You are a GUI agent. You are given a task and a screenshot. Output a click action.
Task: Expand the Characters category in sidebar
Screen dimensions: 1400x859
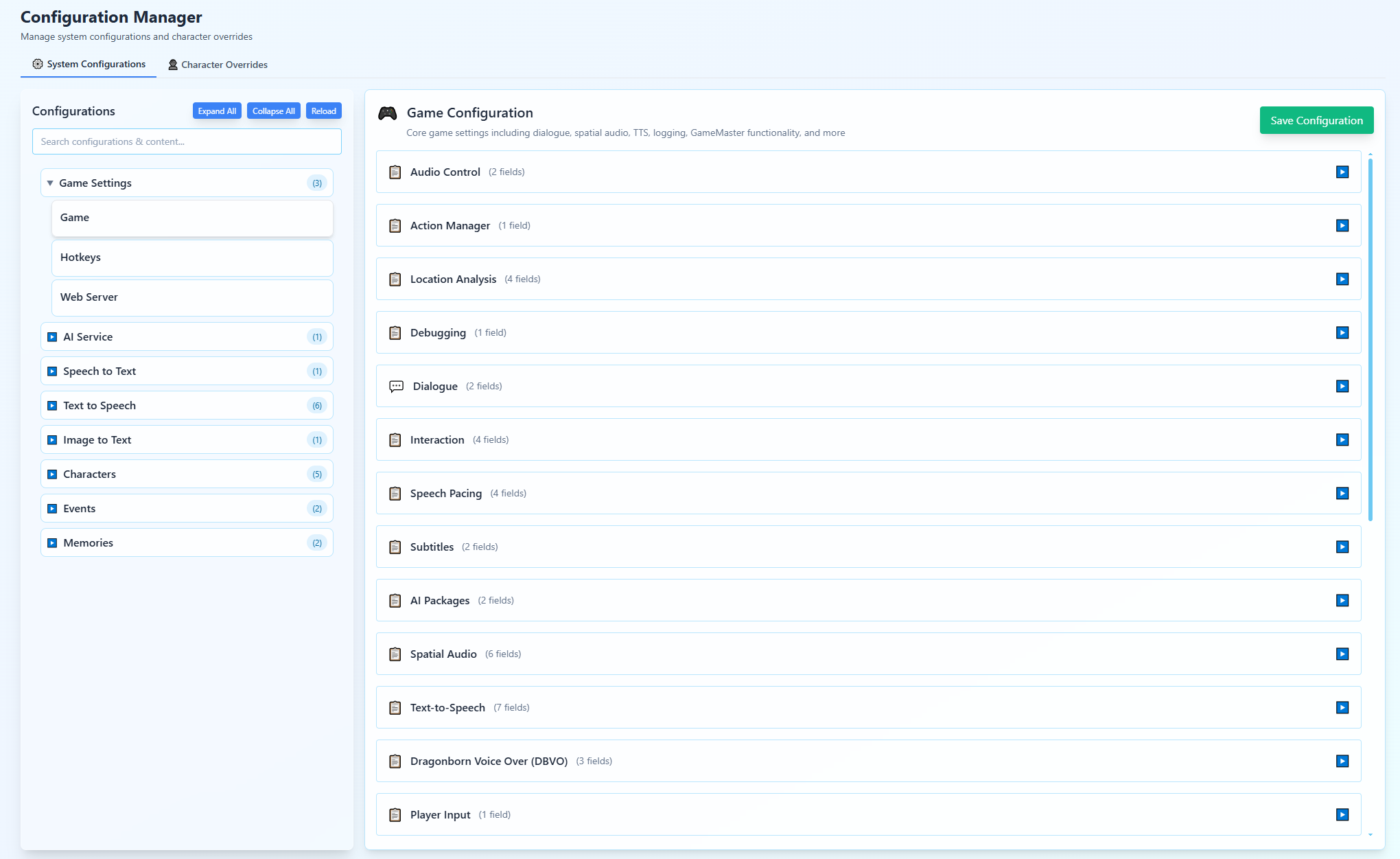[x=52, y=474]
